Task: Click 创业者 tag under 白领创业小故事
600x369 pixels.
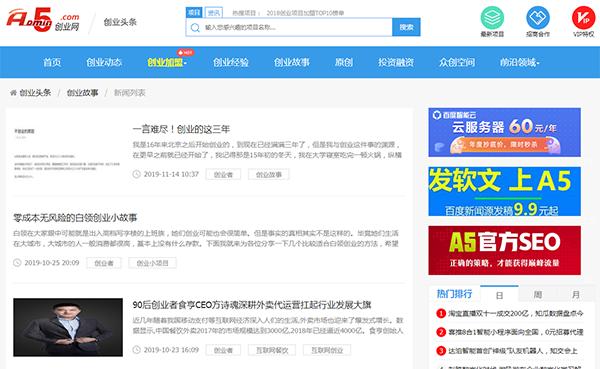Action: pyautogui.click(x=104, y=263)
